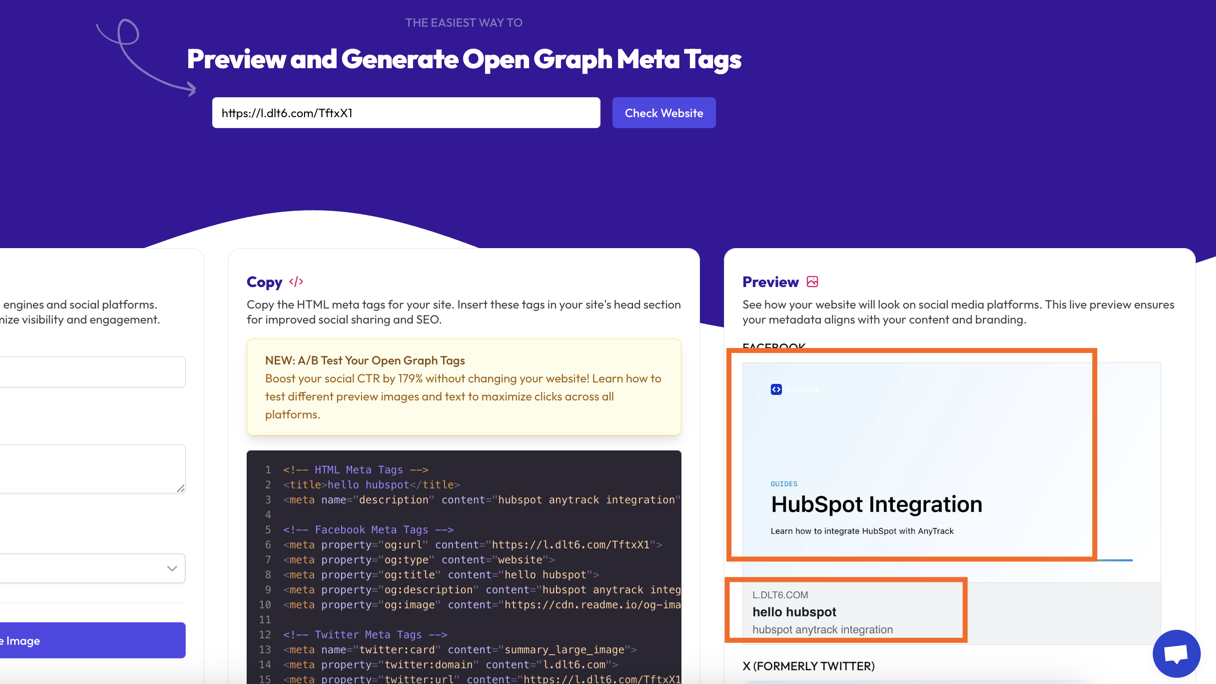
Task: Click the Copy section heading
Action: click(264, 282)
